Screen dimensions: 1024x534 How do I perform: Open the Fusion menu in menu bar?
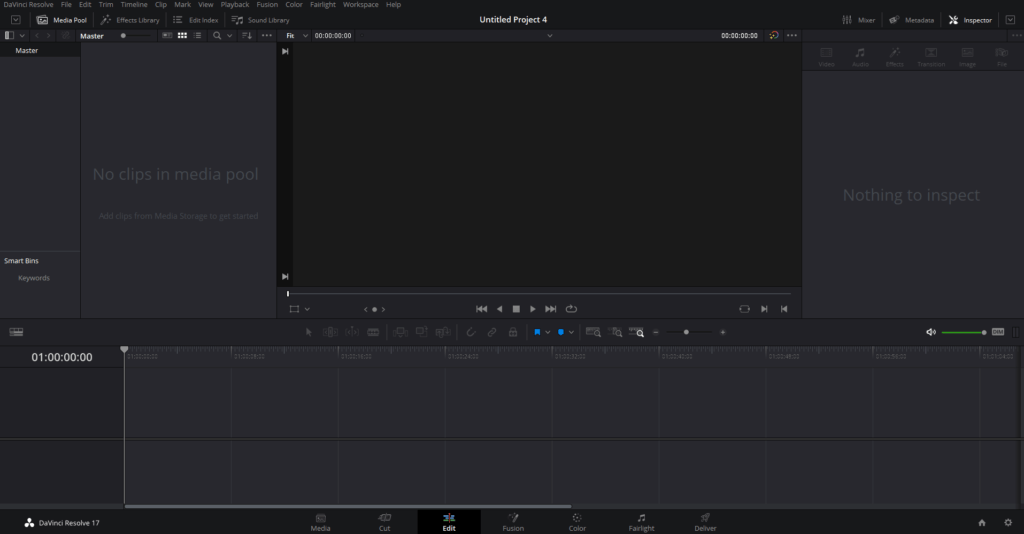pos(267,5)
